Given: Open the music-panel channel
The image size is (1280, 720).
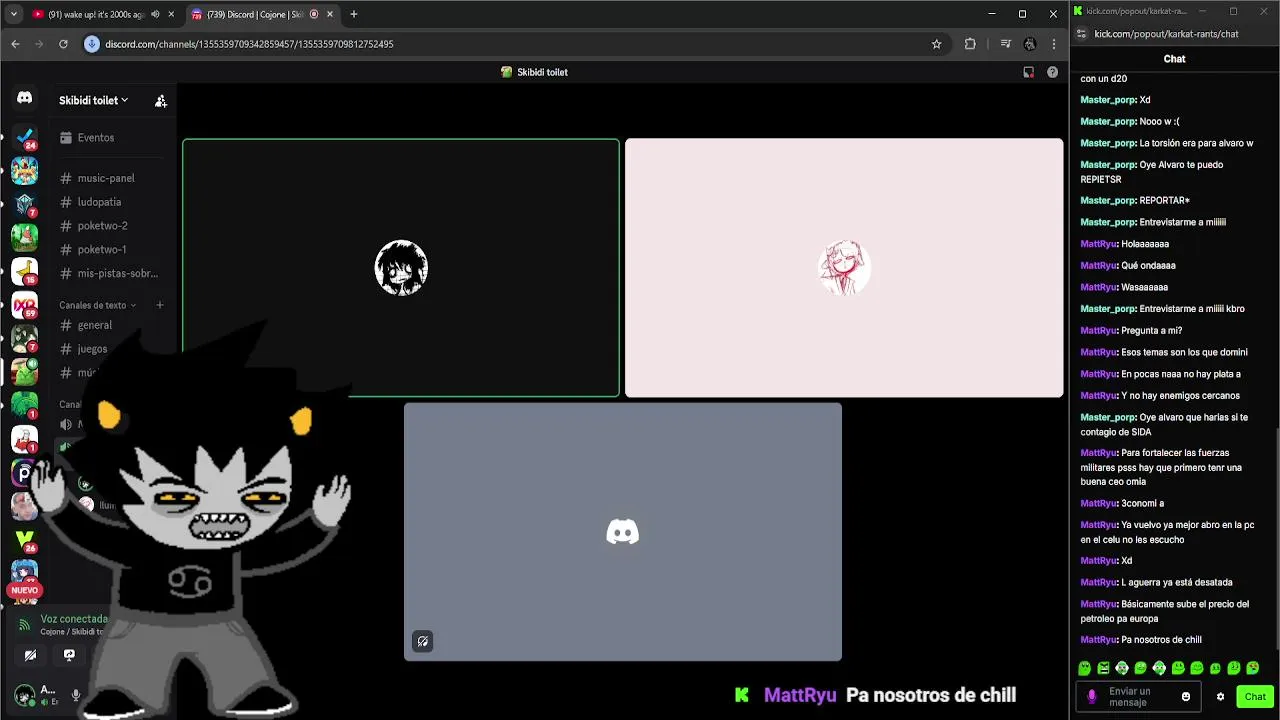Looking at the screenshot, I should click(x=96, y=178).
